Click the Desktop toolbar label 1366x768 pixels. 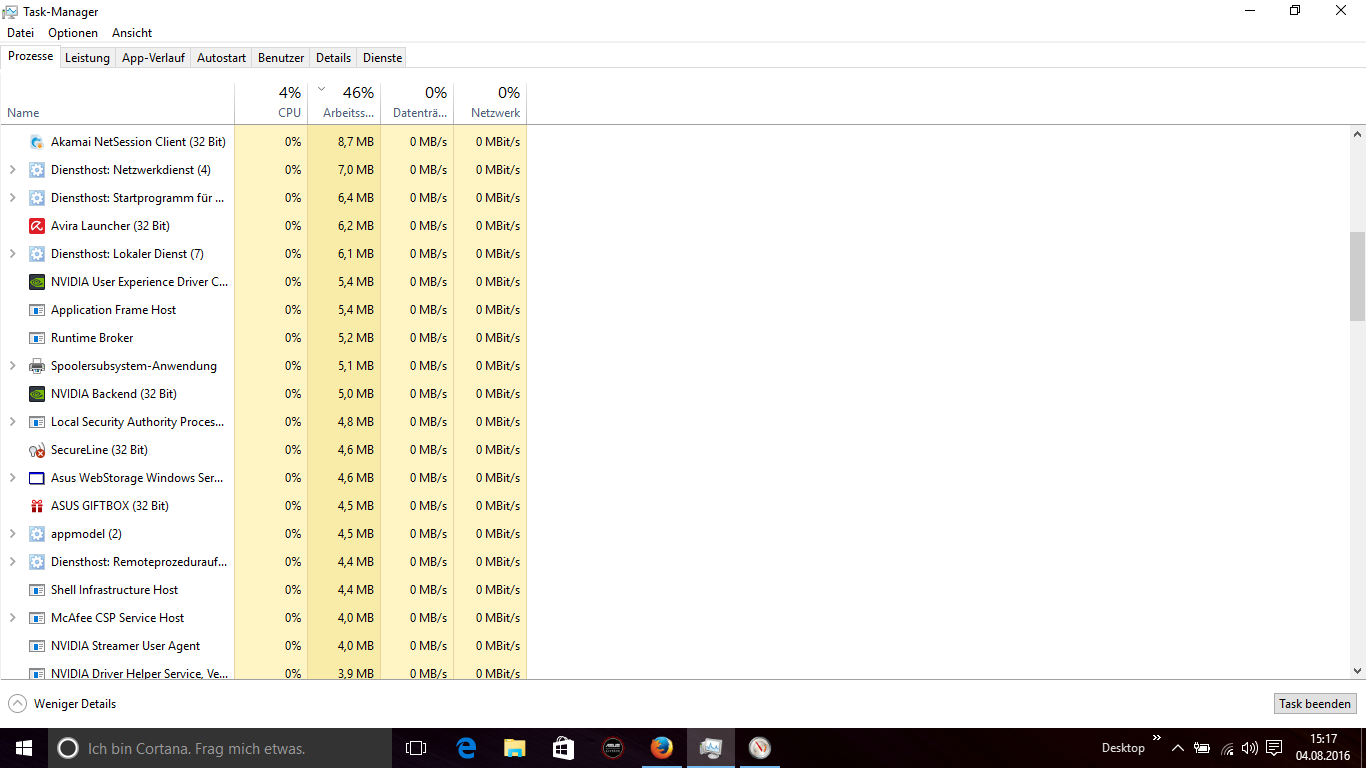pyautogui.click(x=1123, y=748)
